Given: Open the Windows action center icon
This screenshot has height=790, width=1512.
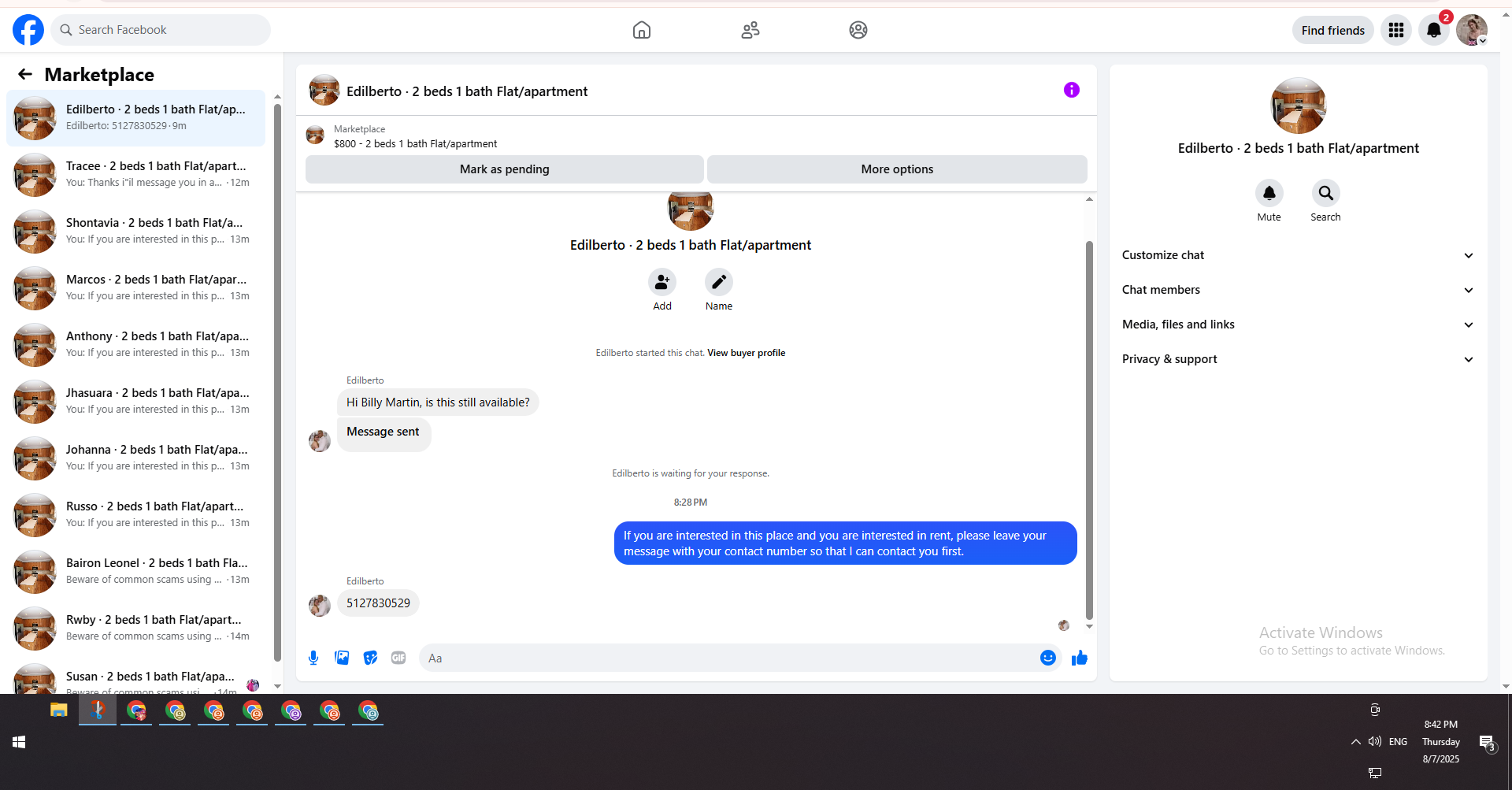Looking at the screenshot, I should click(x=1487, y=743).
